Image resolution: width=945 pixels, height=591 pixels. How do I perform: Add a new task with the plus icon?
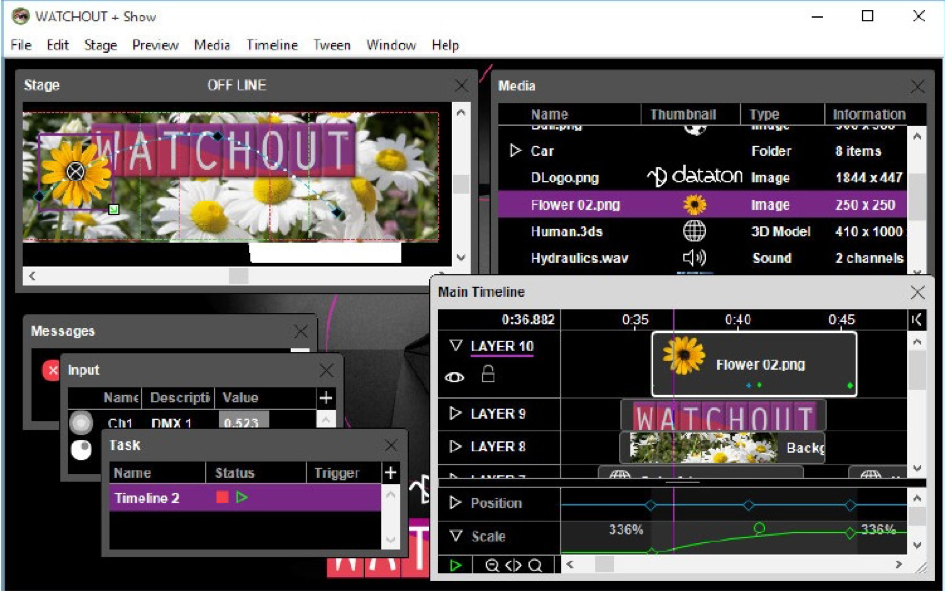pos(390,473)
